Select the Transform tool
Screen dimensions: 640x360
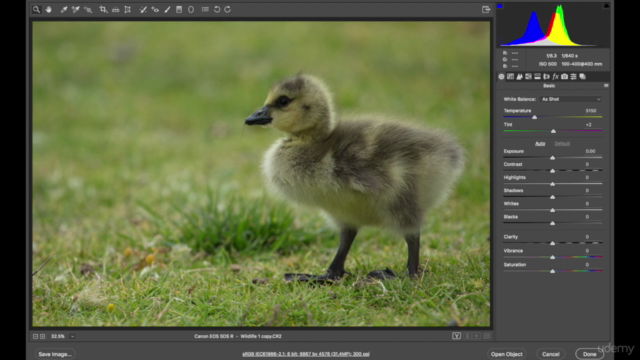tap(127, 9)
